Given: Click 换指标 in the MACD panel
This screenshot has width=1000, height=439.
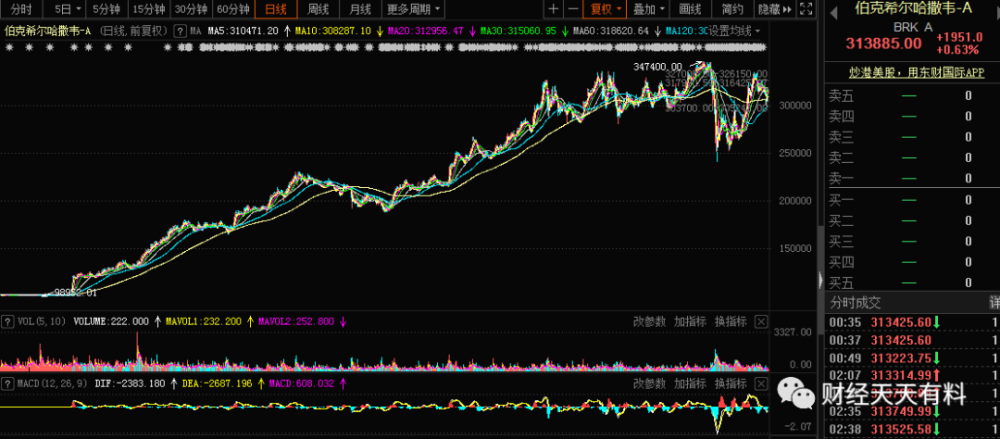Looking at the screenshot, I should coord(731,383).
